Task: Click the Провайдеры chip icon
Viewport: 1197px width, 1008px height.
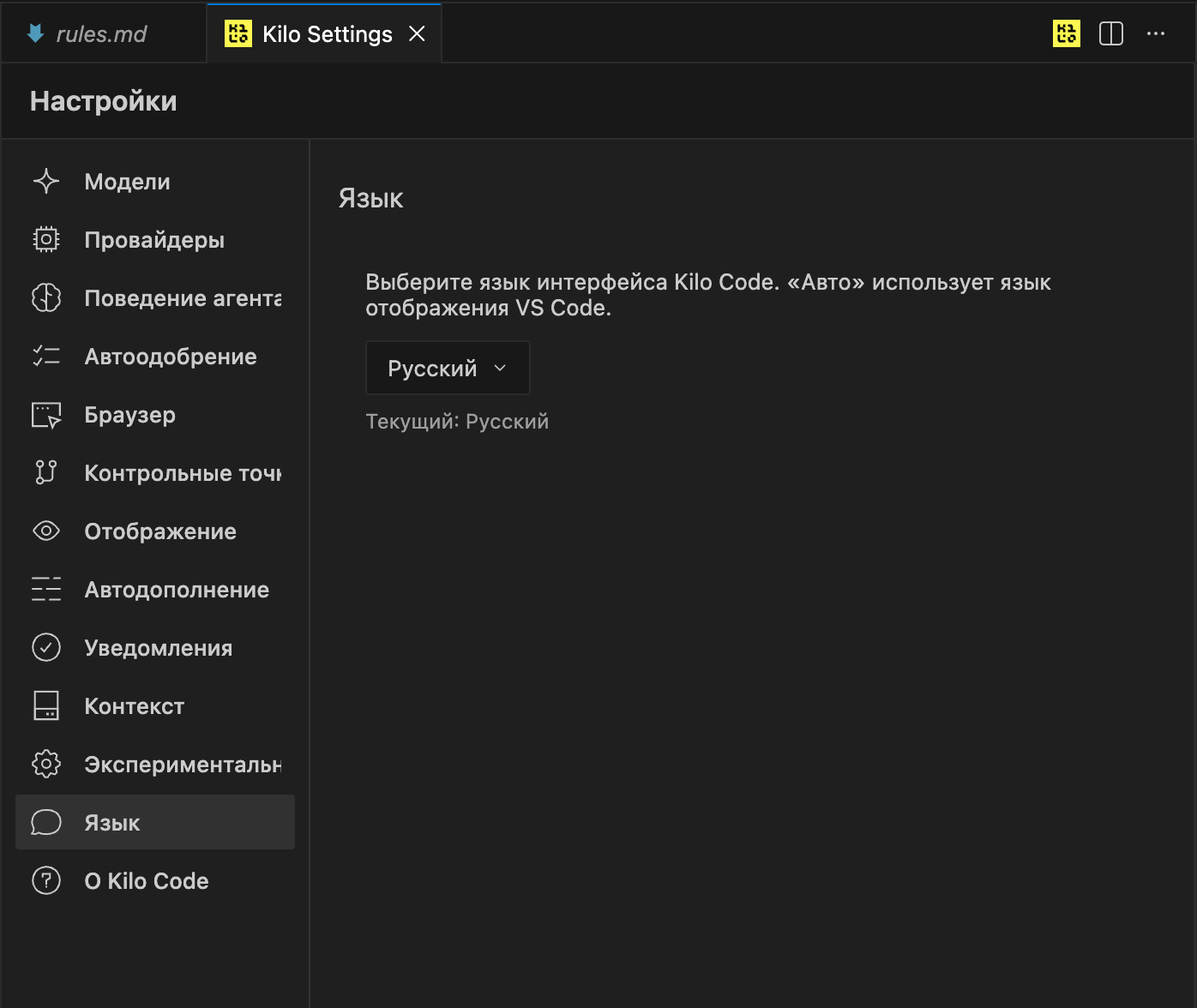Action: pyautogui.click(x=46, y=239)
